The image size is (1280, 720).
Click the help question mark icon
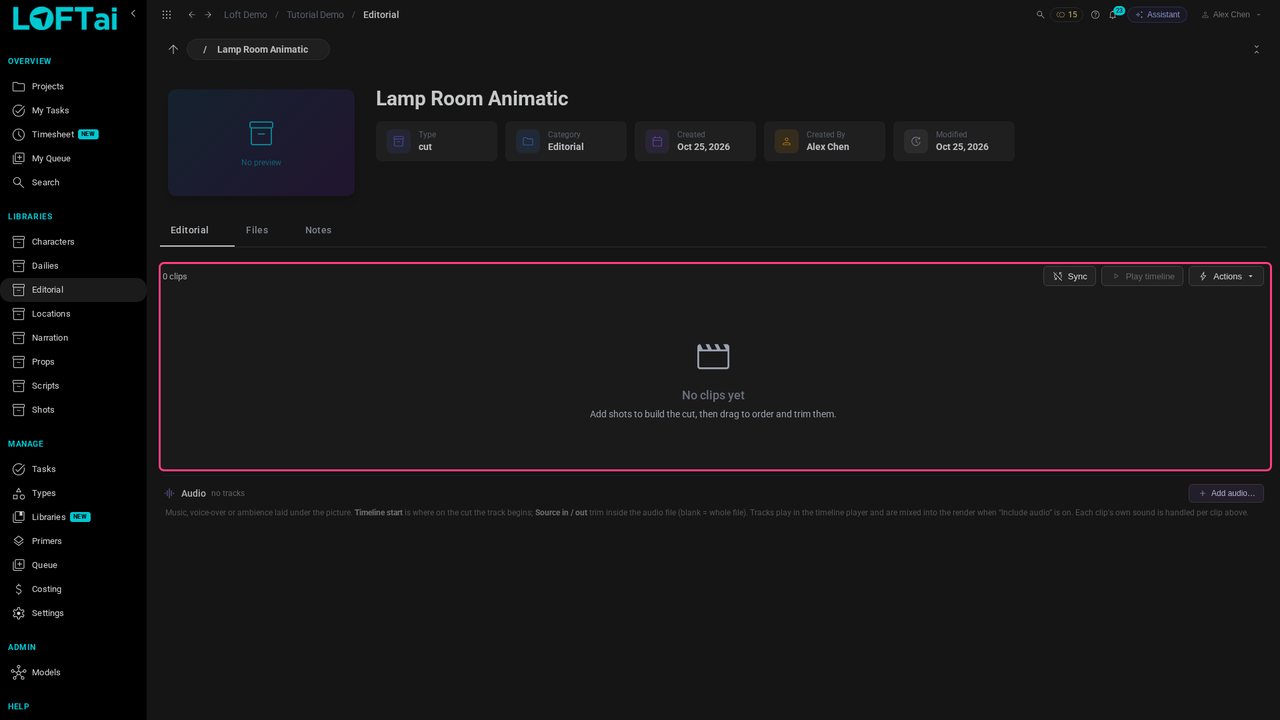tap(1095, 15)
